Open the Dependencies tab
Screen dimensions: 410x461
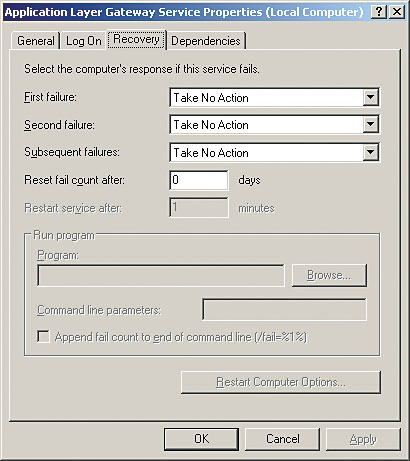tap(206, 41)
